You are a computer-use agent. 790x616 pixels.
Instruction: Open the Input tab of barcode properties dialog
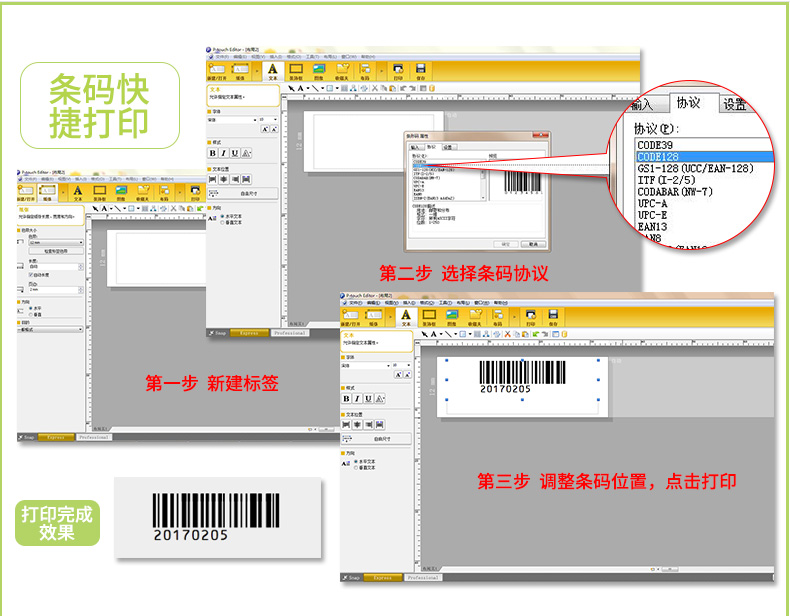(415, 148)
